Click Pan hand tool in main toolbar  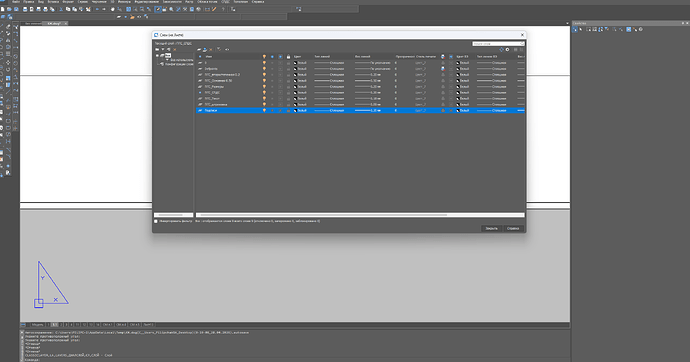pyautogui.click(x=113, y=9)
